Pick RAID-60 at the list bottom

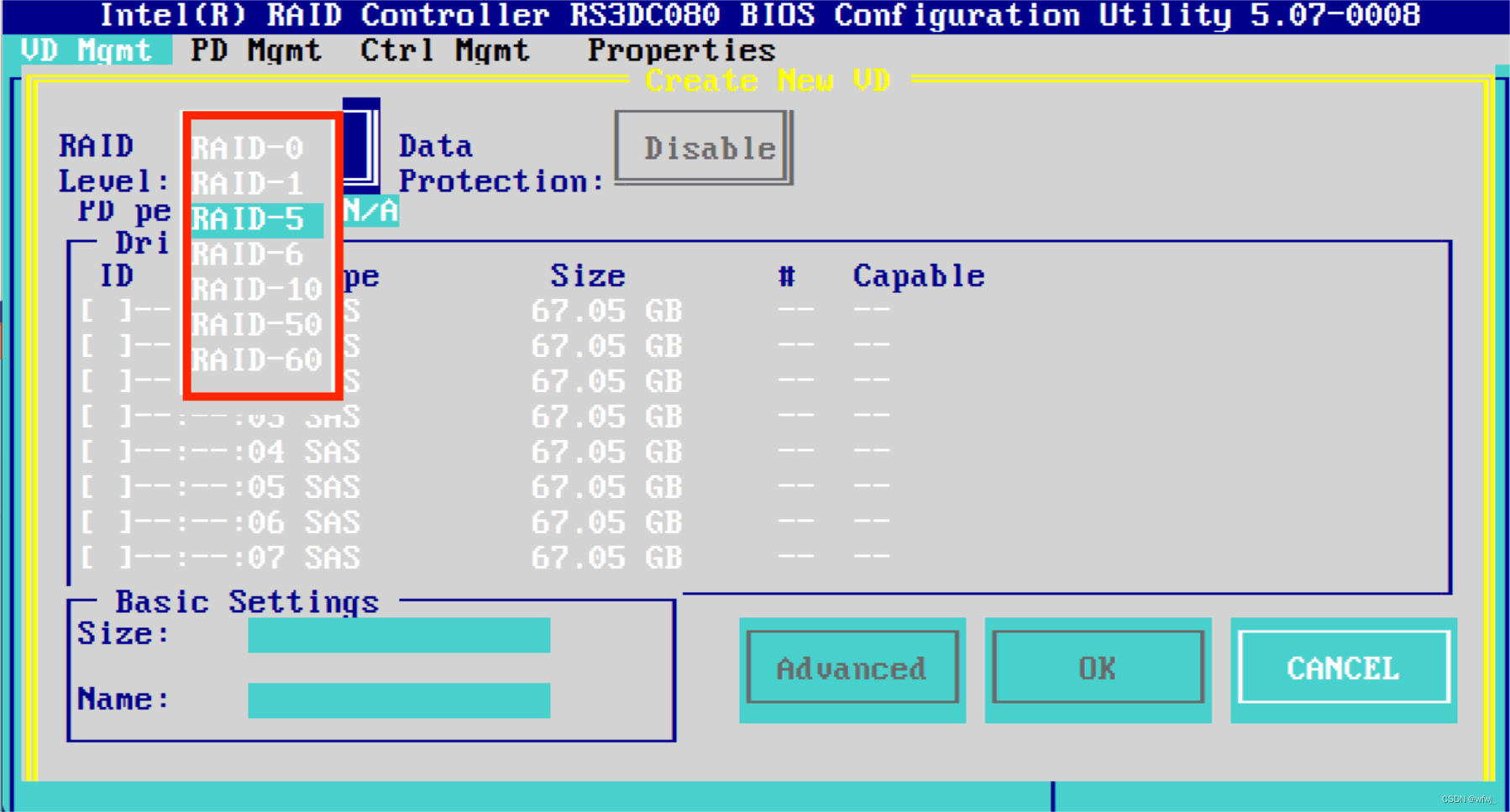257,360
